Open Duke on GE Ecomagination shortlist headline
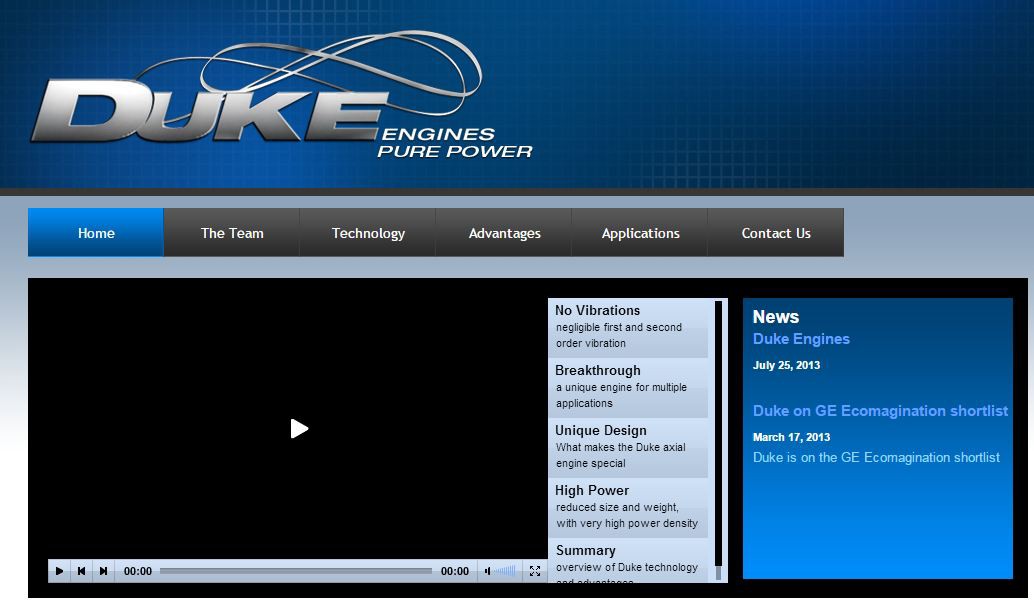 (880, 411)
